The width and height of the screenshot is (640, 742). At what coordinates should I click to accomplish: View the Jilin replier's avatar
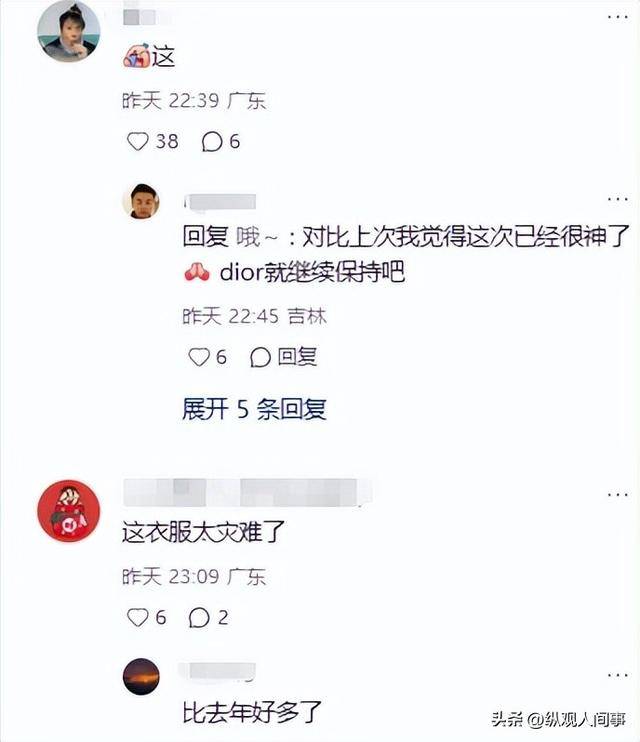point(141,202)
